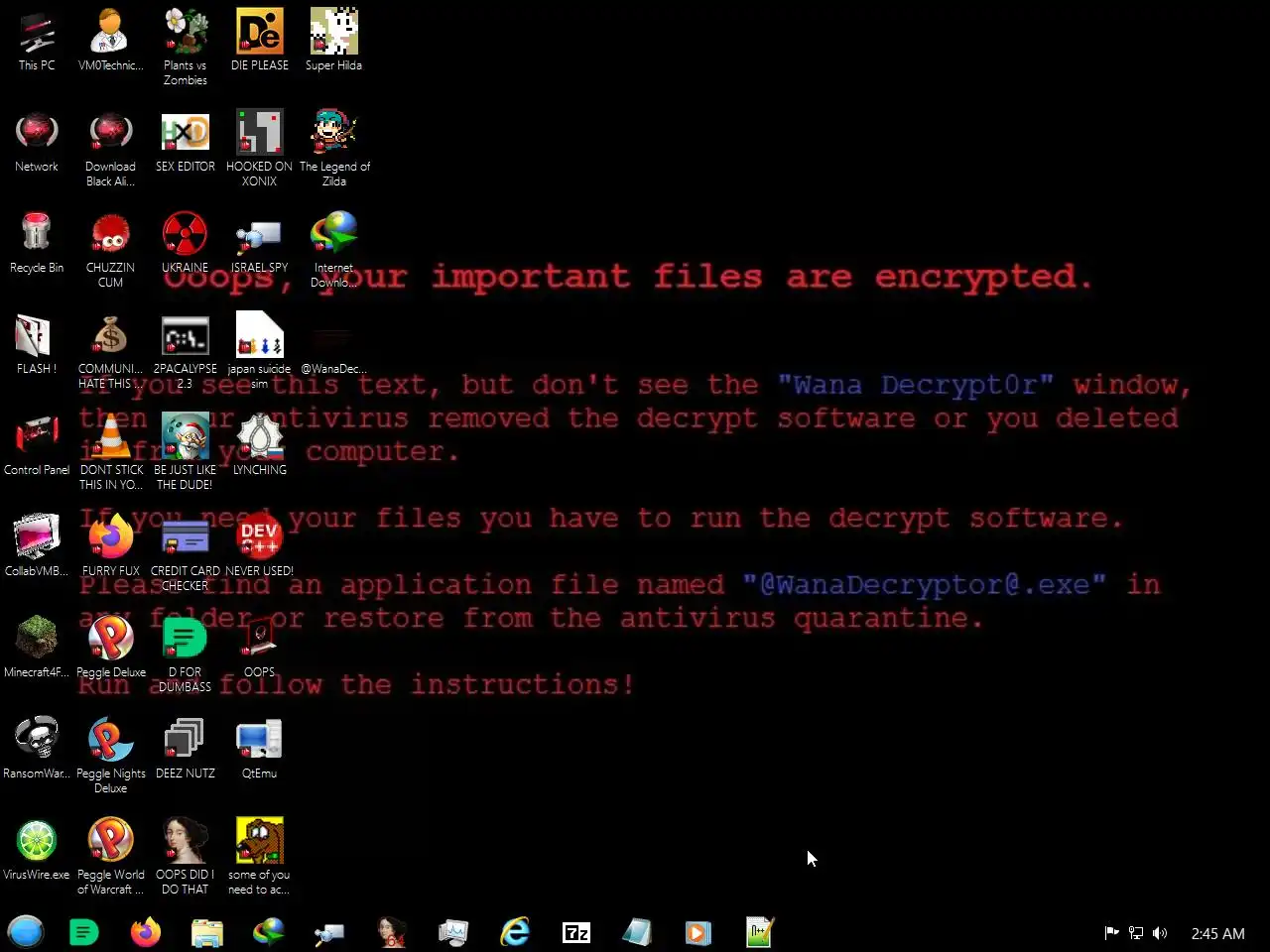This screenshot has height=952, width=1270.
Task: Open the green chat app in the taskbar
Action: coord(84,932)
